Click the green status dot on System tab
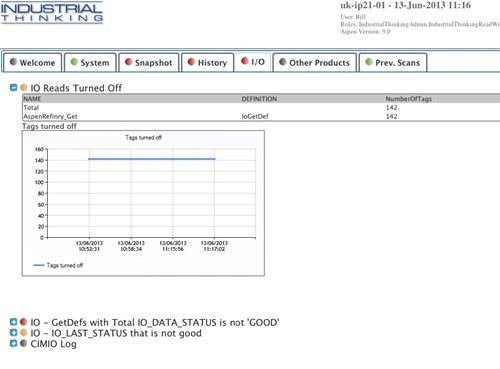 point(74,62)
